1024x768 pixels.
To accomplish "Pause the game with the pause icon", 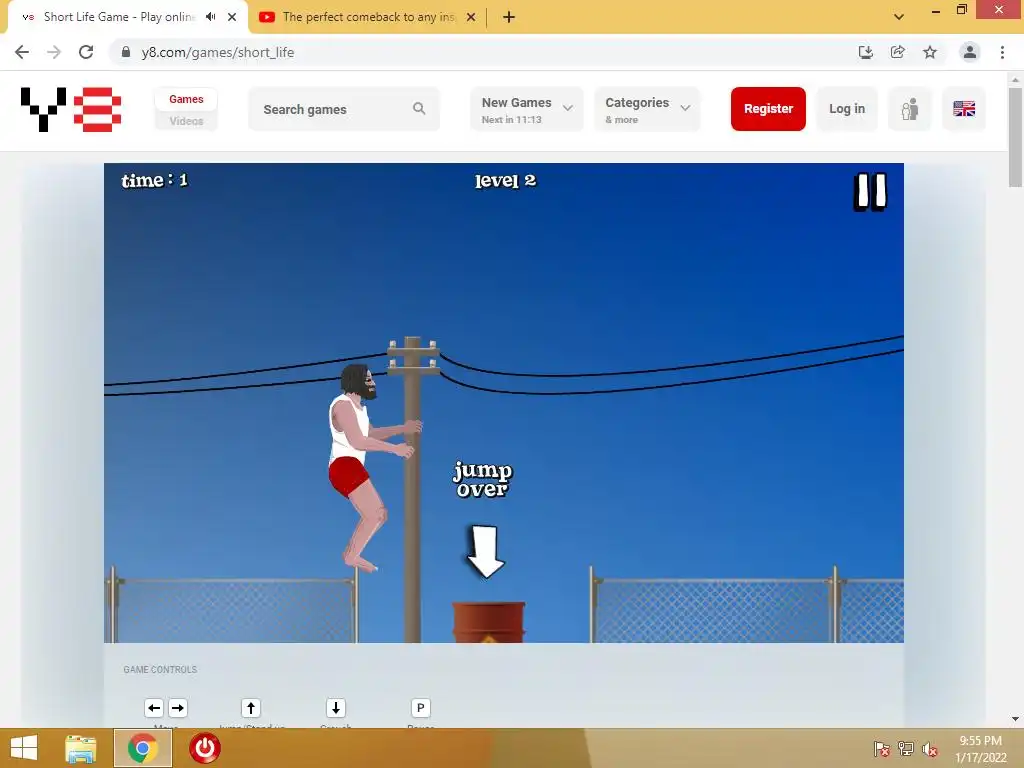I will point(871,191).
